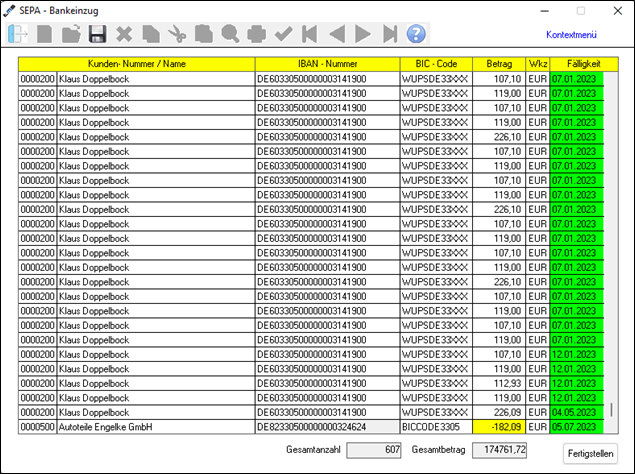Select the Autoteile Engelke GmbH name cell

pos(156,427)
